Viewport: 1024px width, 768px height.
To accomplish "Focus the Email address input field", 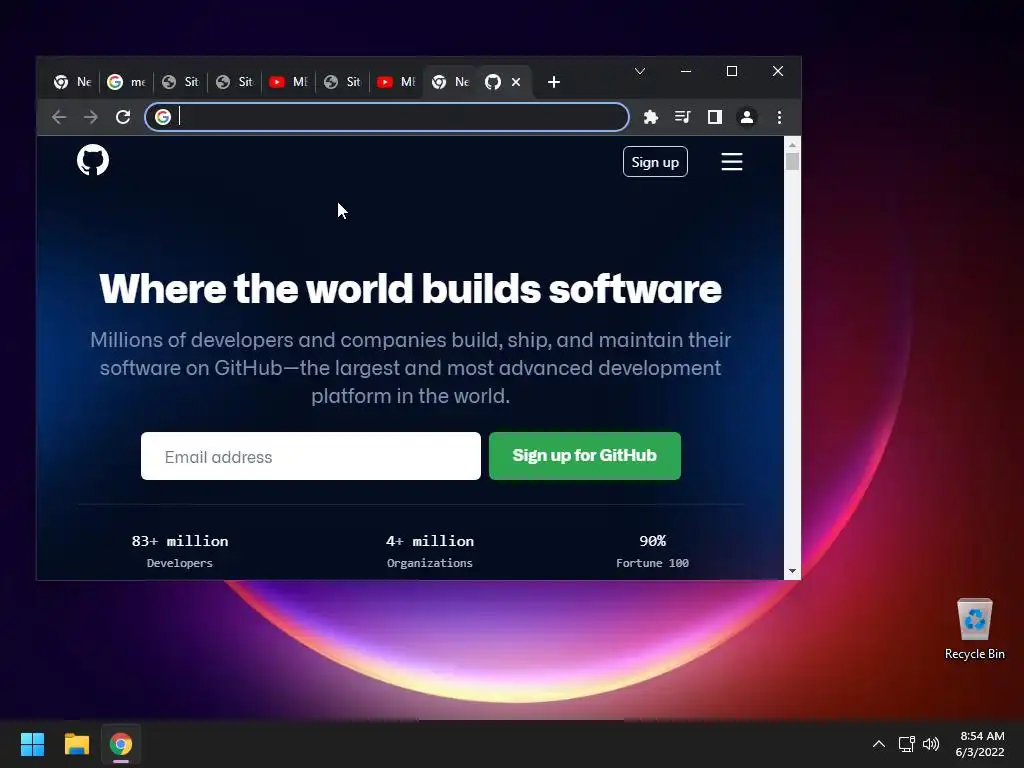I will 311,456.
